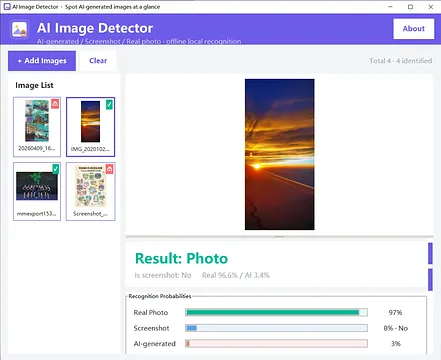Click the 'Real 96.6% / AI 3.4%' text
Viewport: 441px width, 360px height.
tap(236, 275)
